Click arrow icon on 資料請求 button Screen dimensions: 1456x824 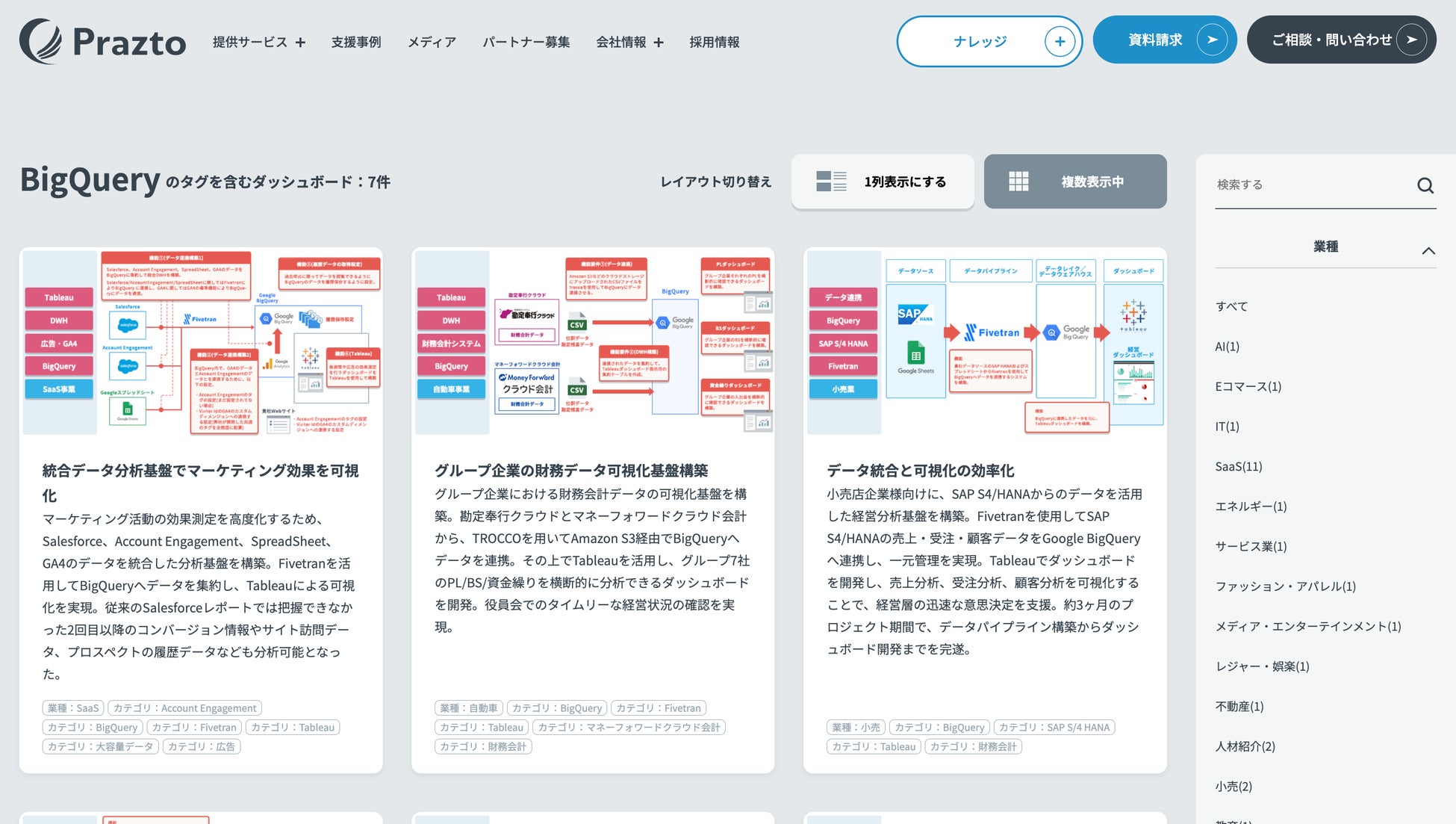click(1211, 40)
